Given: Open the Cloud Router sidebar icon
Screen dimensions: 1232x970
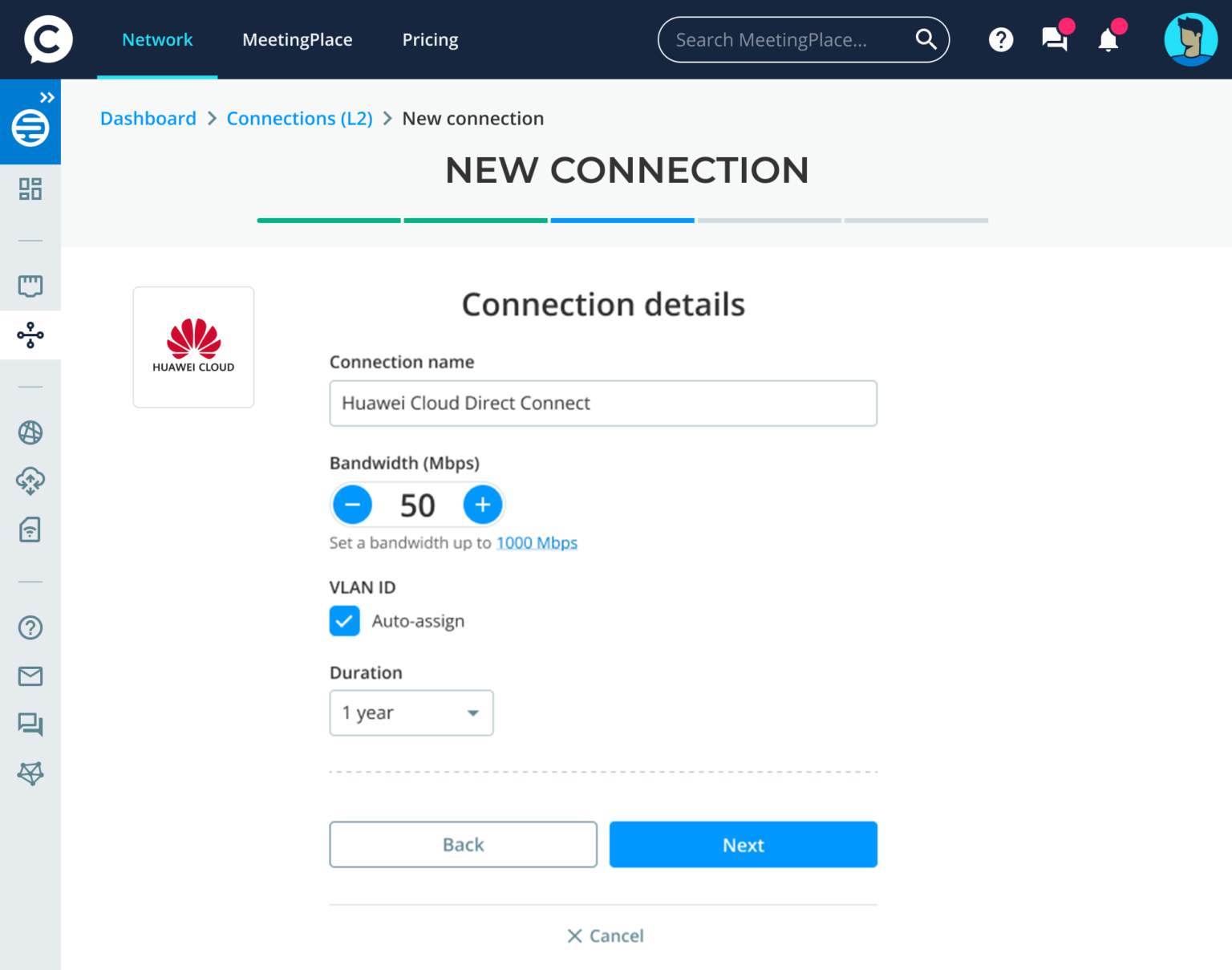Looking at the screenshot, I should point(30,481).
